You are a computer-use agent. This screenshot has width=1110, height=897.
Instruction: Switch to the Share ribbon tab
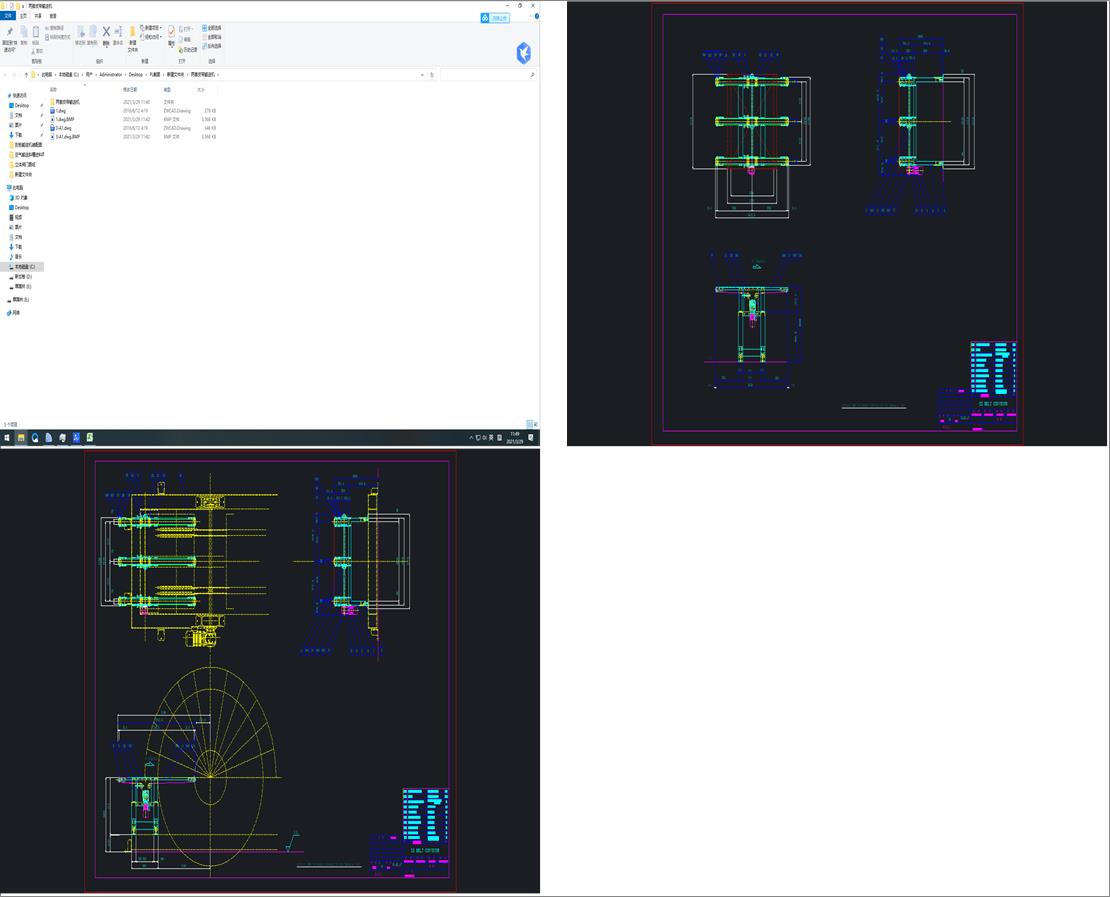pyautogui.click(x=38, y=16)
